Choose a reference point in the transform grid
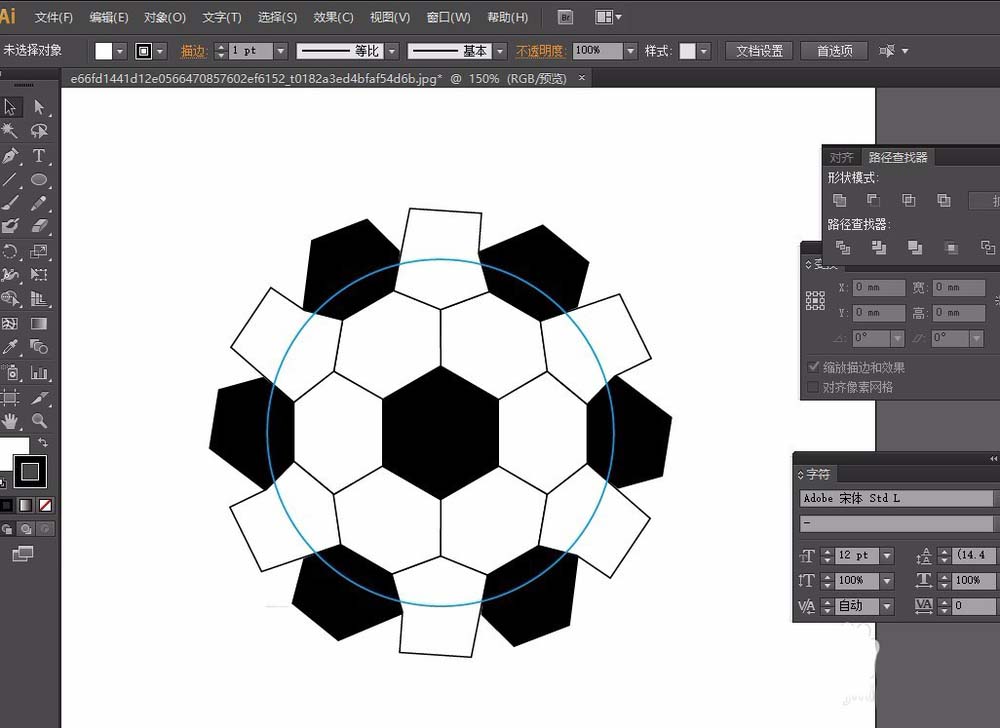1000x728 pixels. click(816, 300)
